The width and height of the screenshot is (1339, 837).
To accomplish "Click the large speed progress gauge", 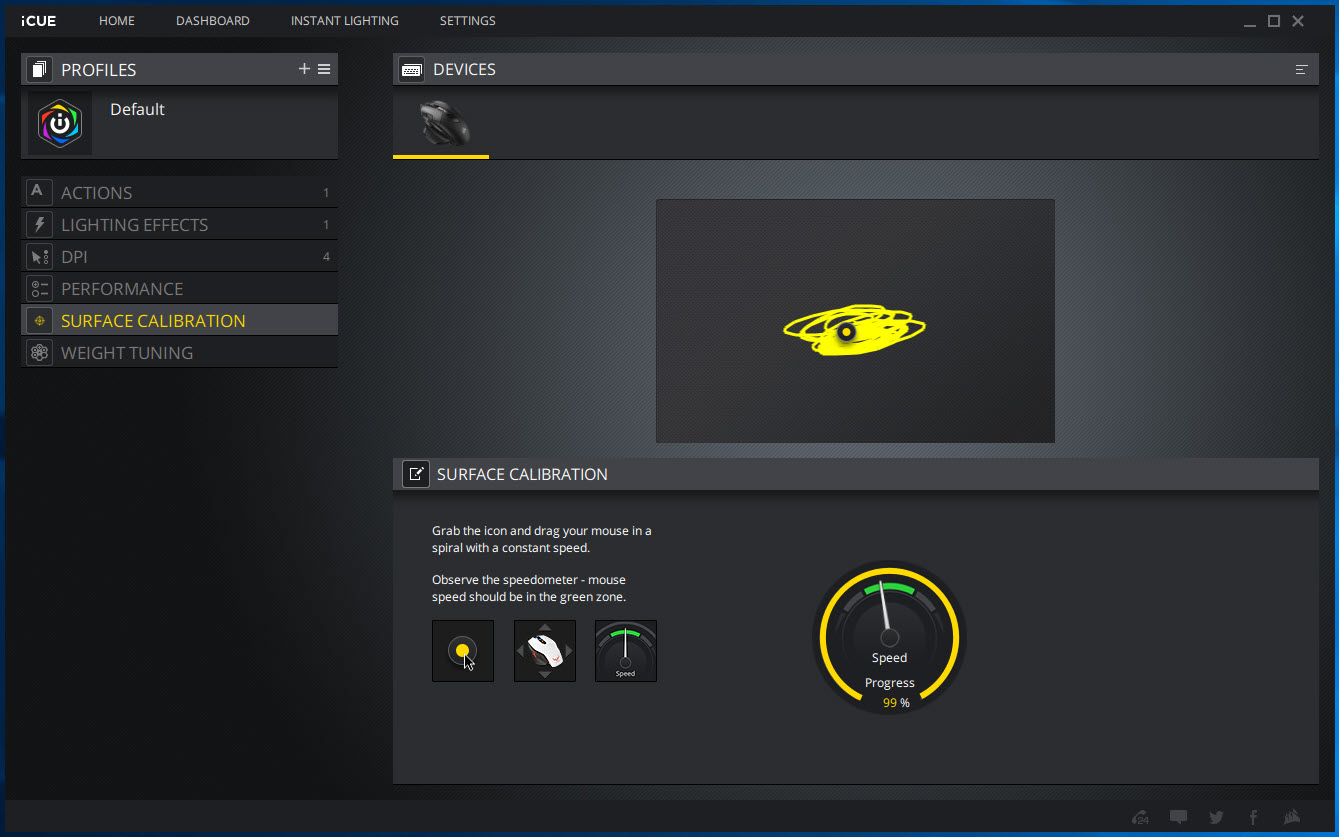I will coord(889,638).
